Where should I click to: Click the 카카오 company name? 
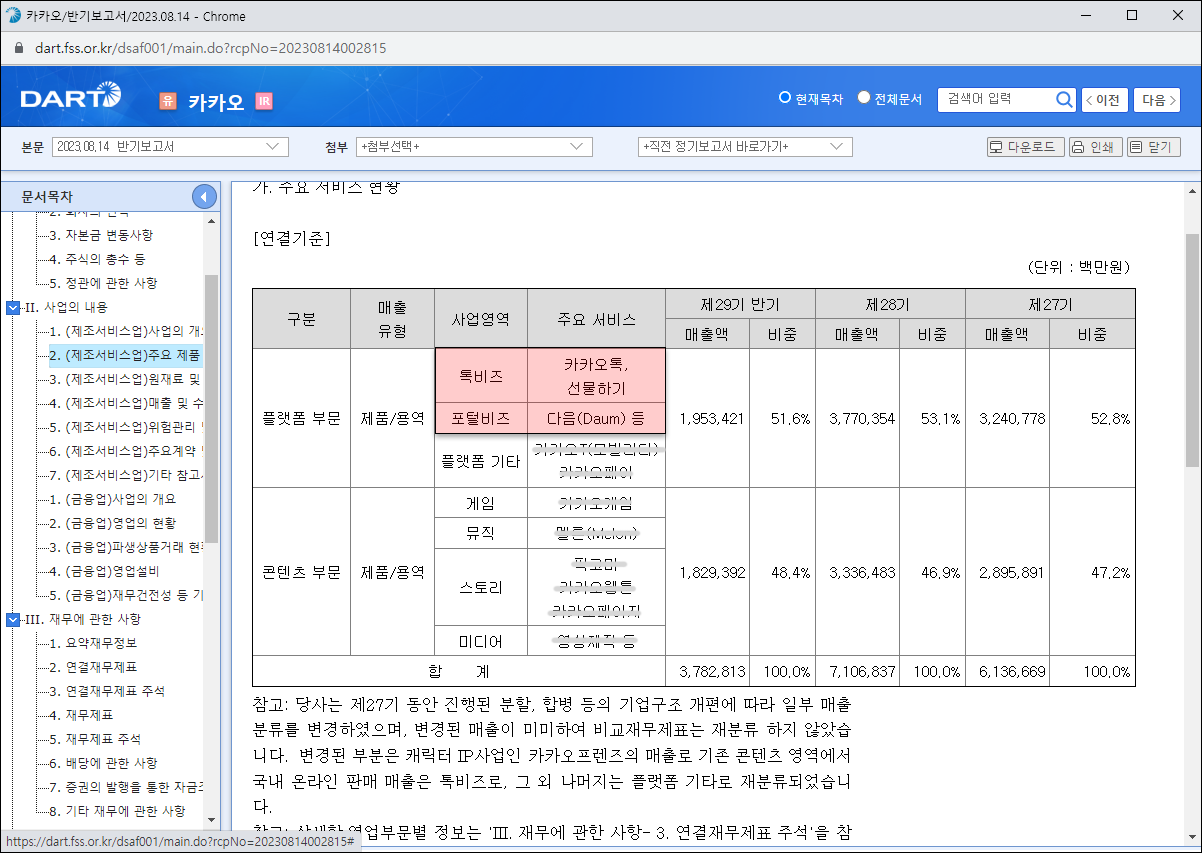(216, 101)
